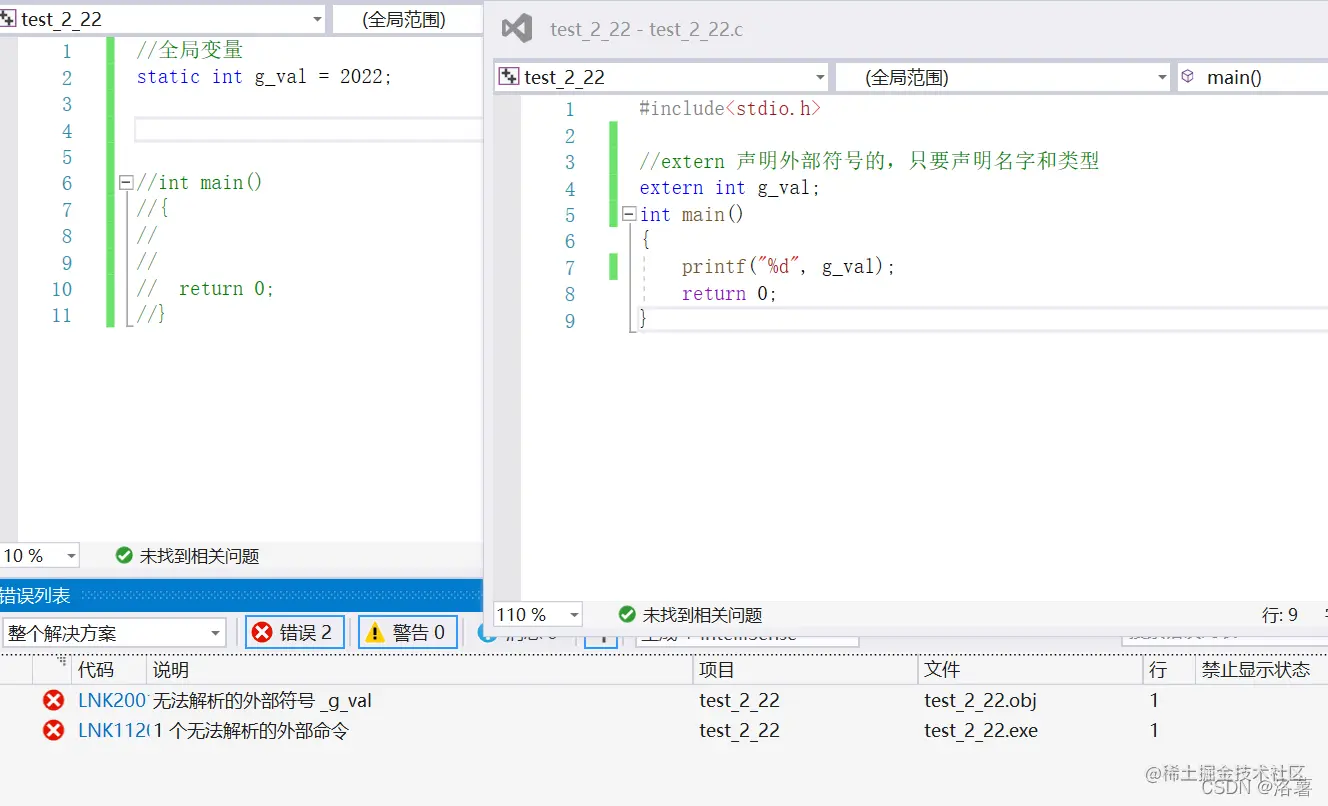
Task: Click the test_2_22.exe file cell
Action: click(981, 731)
